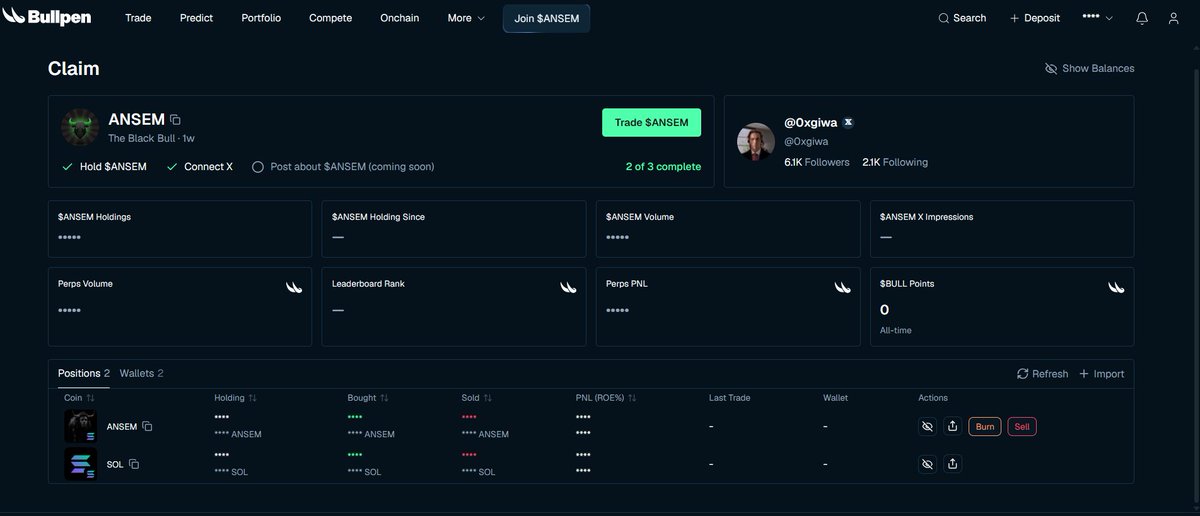Open the Bullpen logo home link
Image resolution: width=1200 pixels, height=516 pixels.
coord(48,18)
